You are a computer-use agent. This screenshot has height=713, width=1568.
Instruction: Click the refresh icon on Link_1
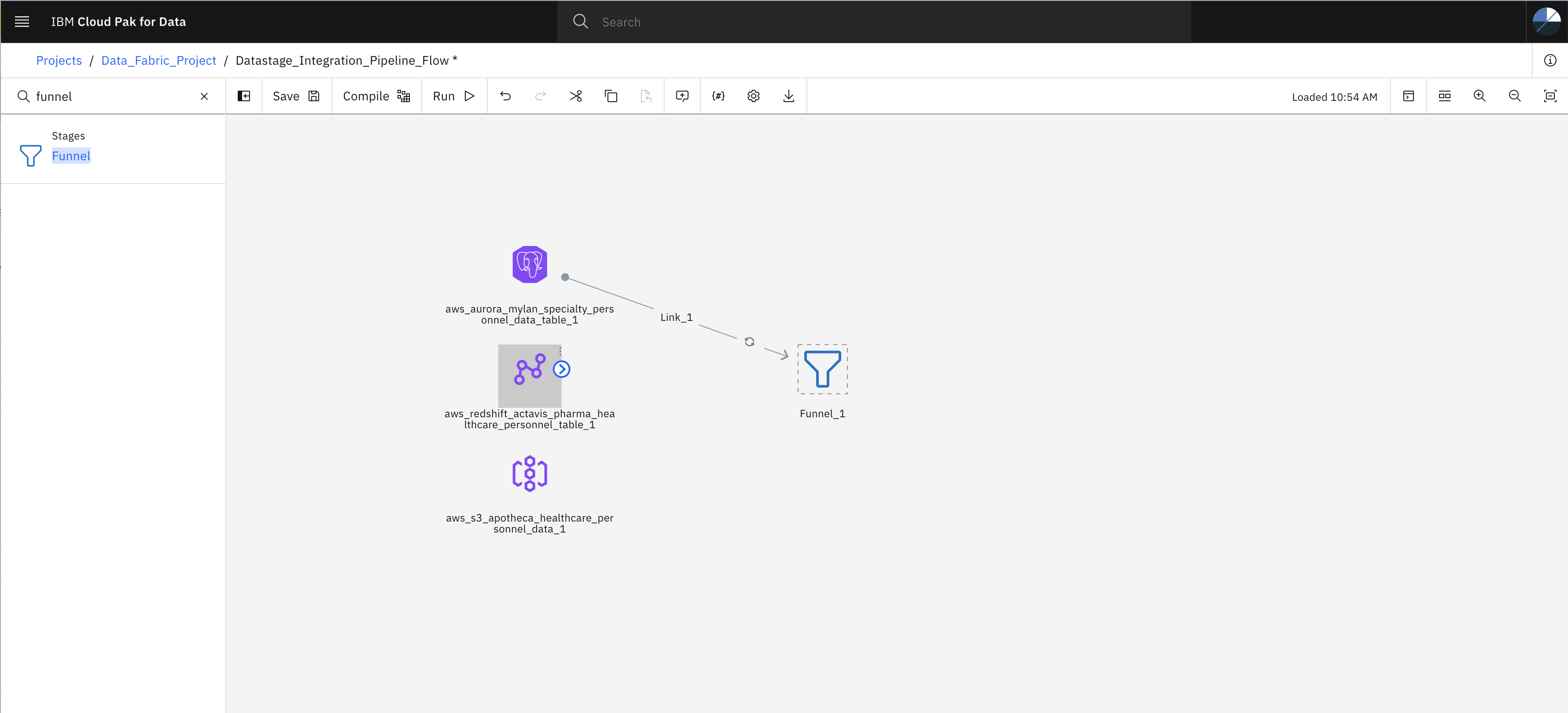click(749, 342)
